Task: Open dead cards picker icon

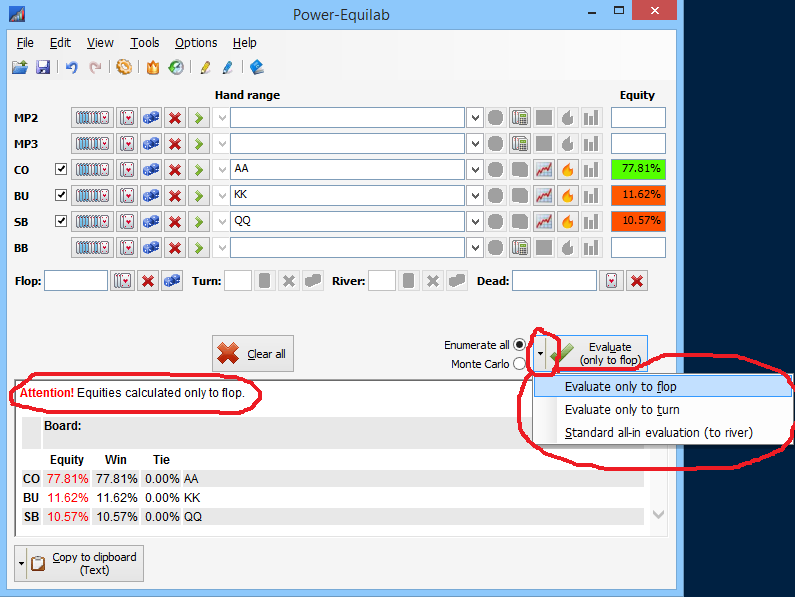Action: tap(611, 280)
